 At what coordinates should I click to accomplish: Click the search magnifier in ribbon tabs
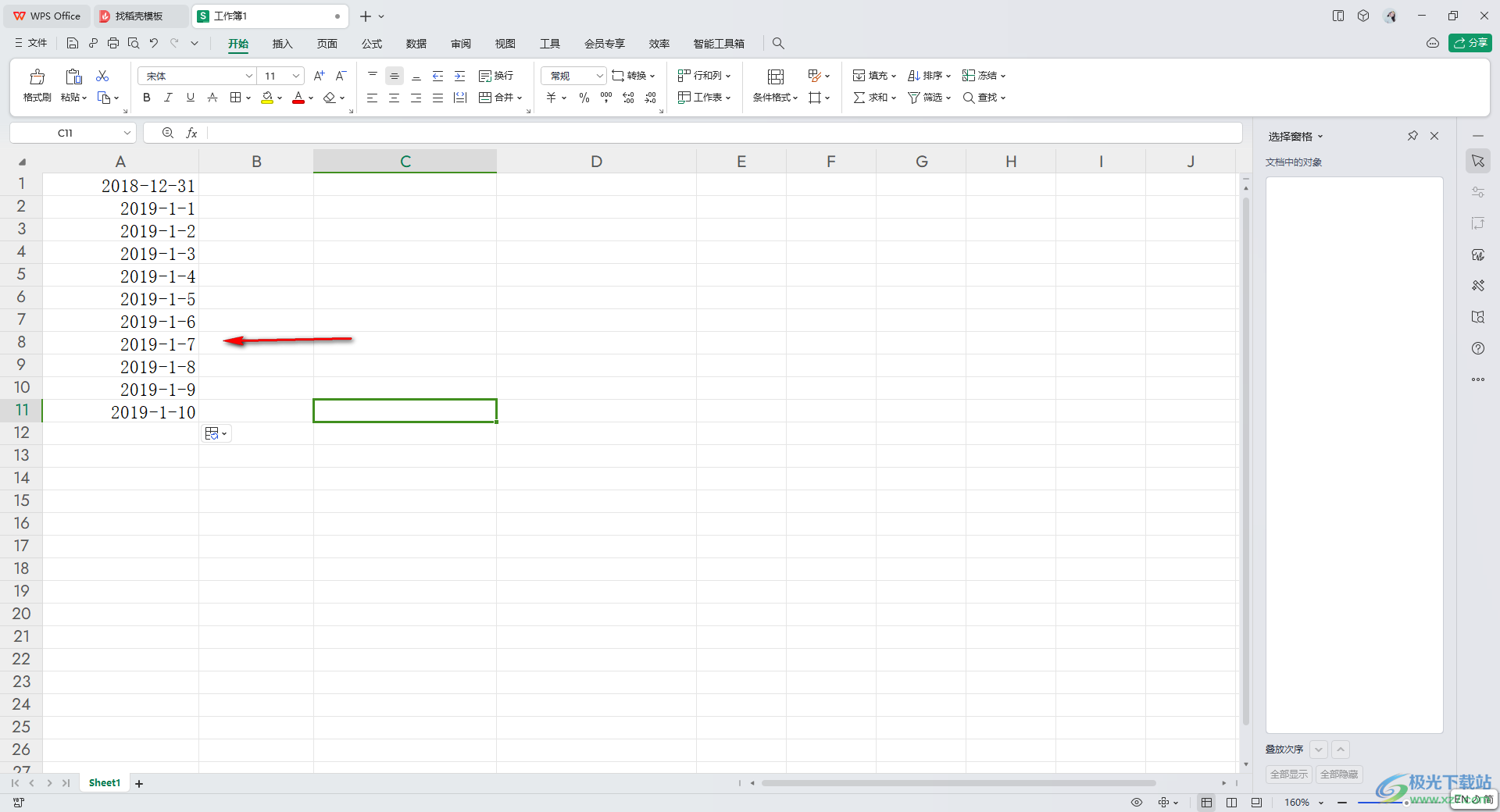(778, 43)
